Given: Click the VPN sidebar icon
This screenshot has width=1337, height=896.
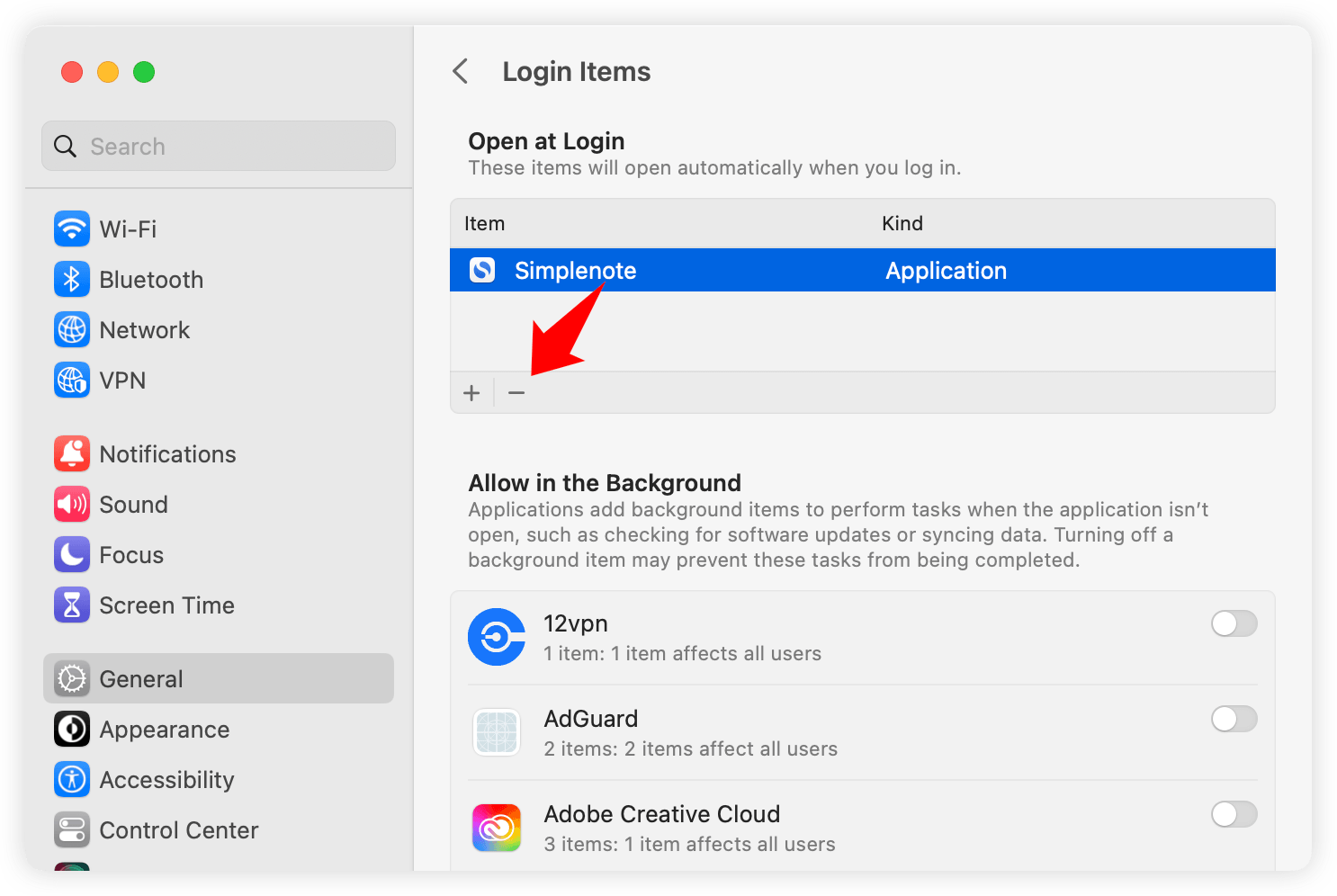Looking at the screenshot, I should [x=72, y=380].
